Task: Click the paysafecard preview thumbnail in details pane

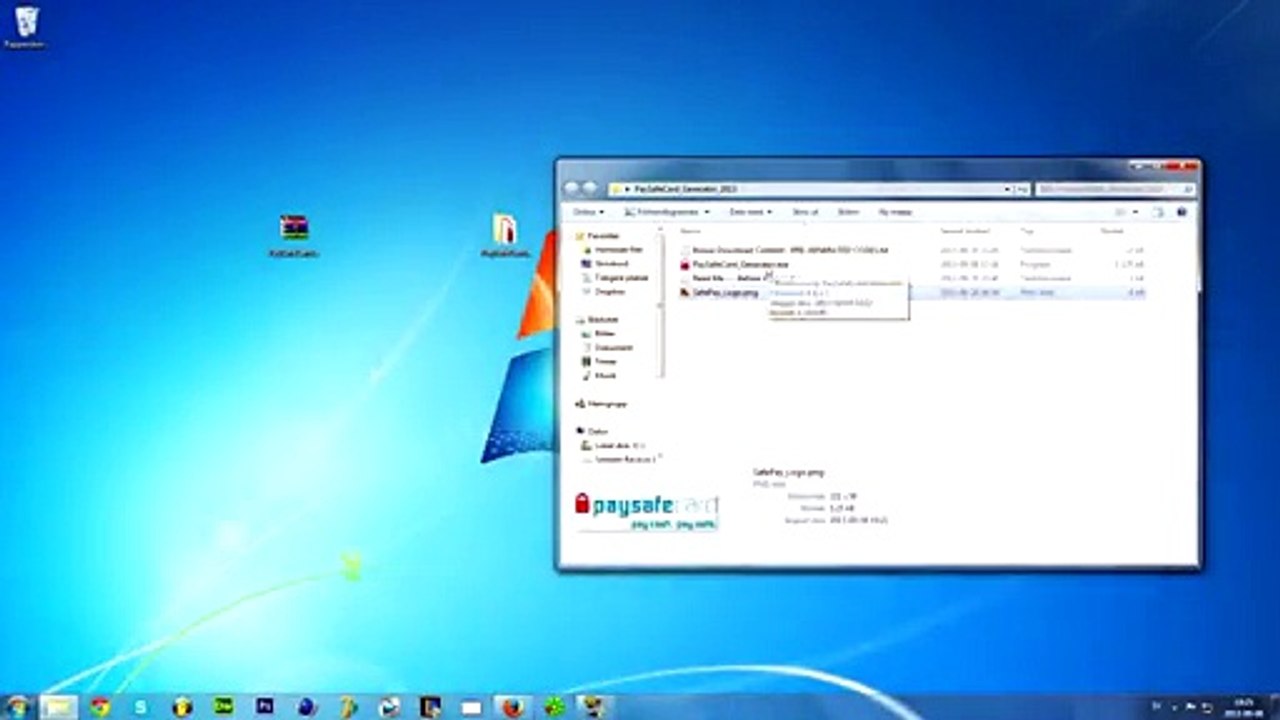Action: 647,510
